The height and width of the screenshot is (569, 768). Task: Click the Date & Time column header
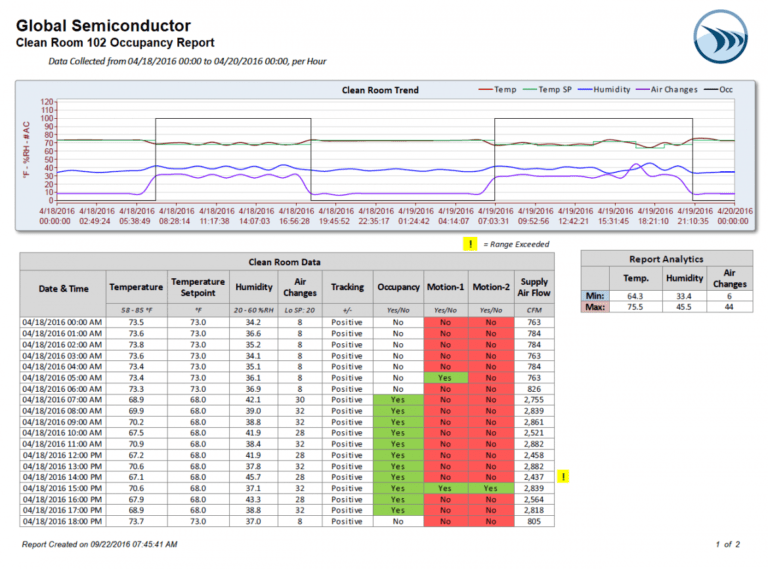click(x=63, y=288)
